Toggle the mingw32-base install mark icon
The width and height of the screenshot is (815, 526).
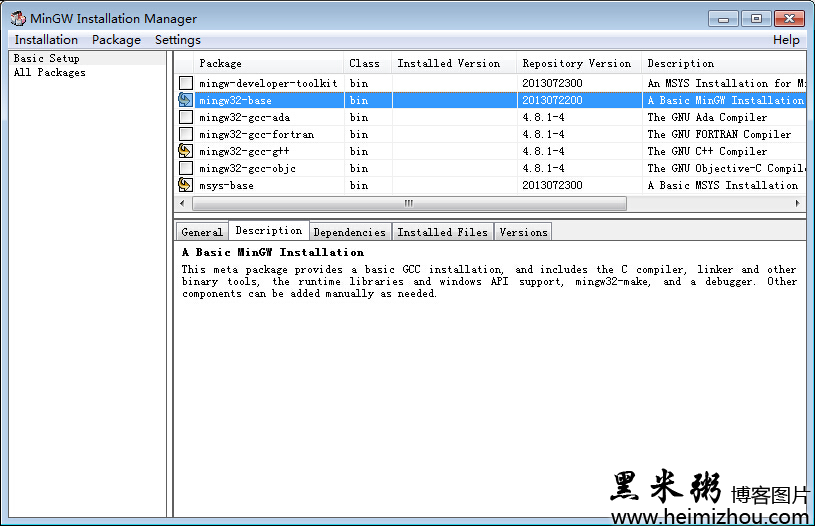(x=185, y=100)
